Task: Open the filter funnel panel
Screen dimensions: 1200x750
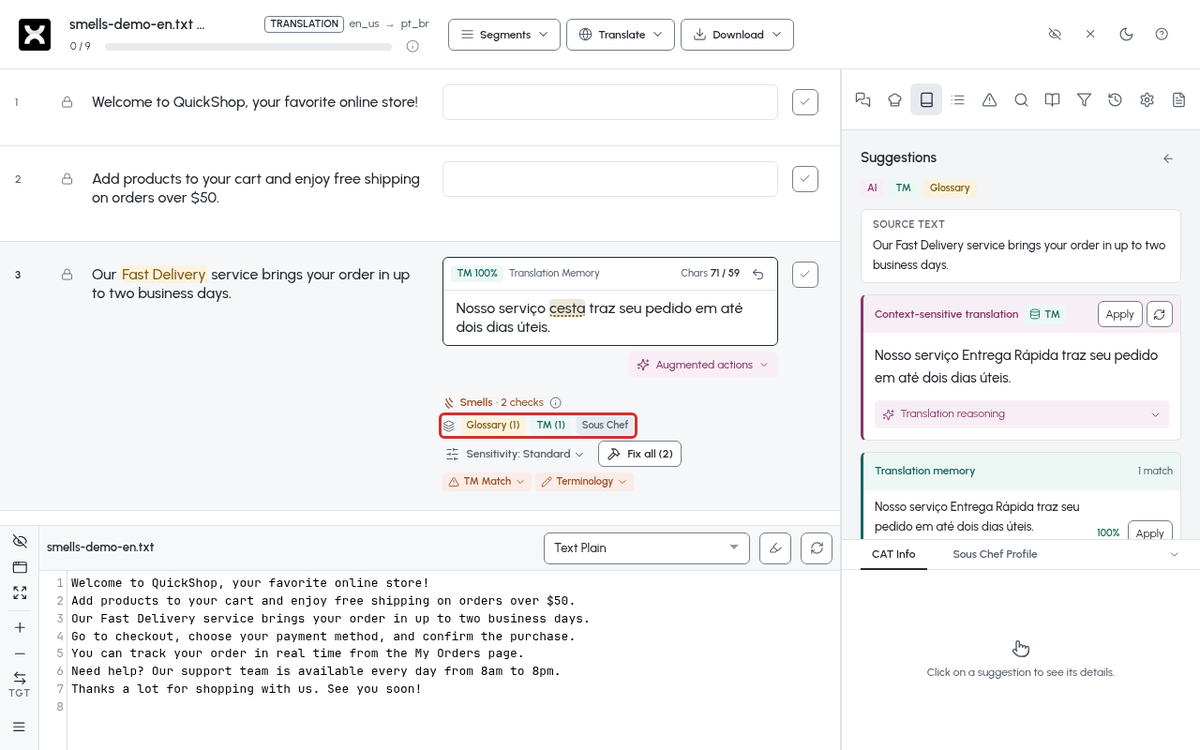Action: point(1084,100)
